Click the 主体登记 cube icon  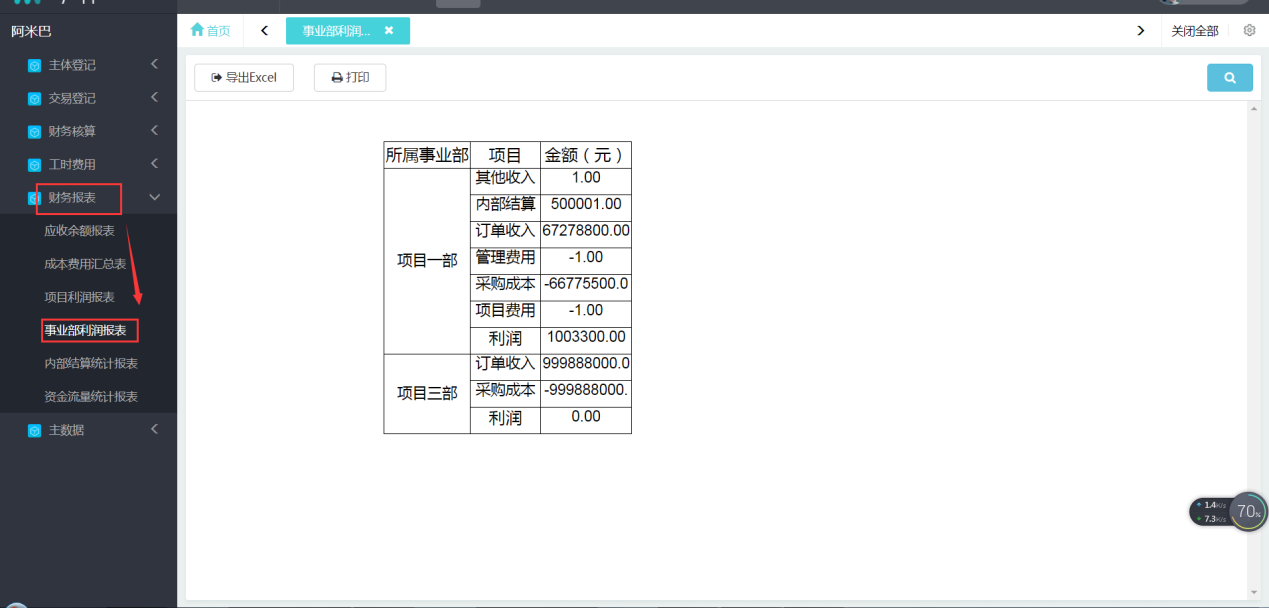click(34, 66)
